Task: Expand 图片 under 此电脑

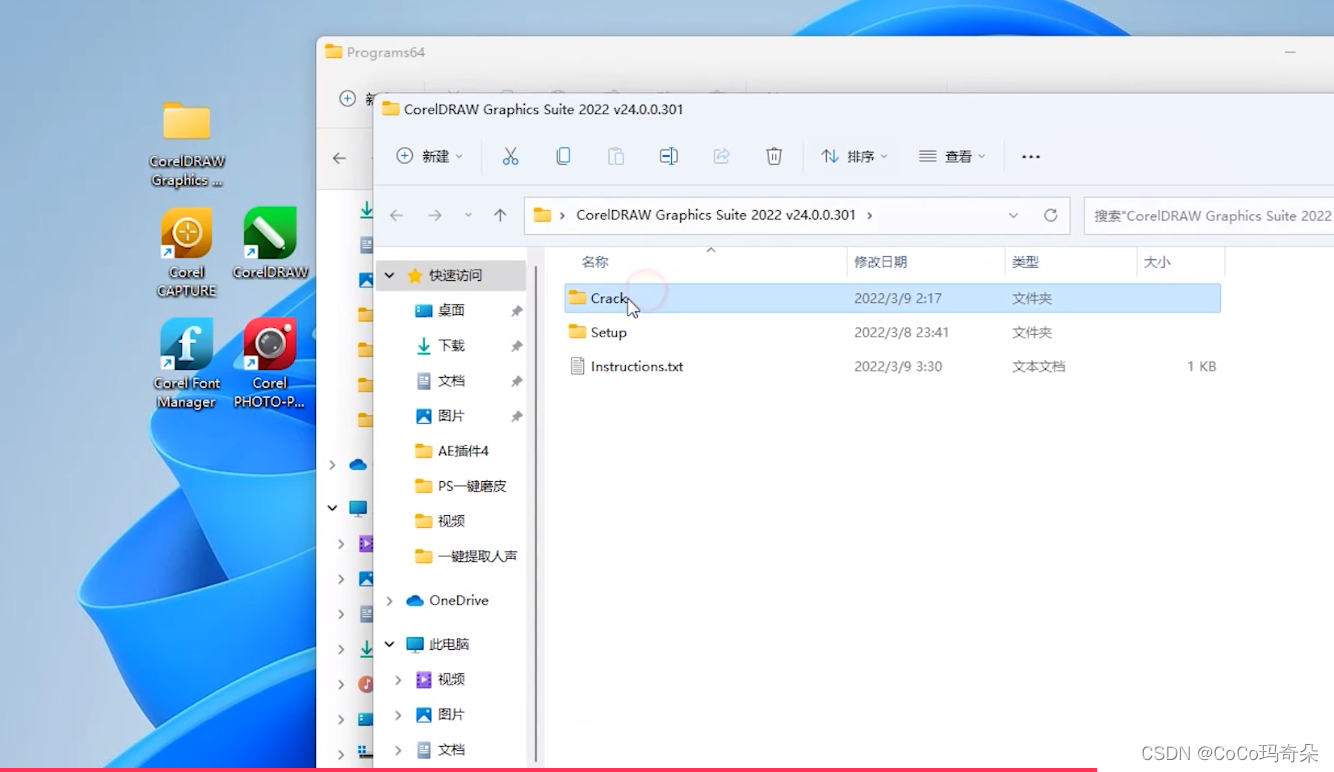Action: click(398, 715)
